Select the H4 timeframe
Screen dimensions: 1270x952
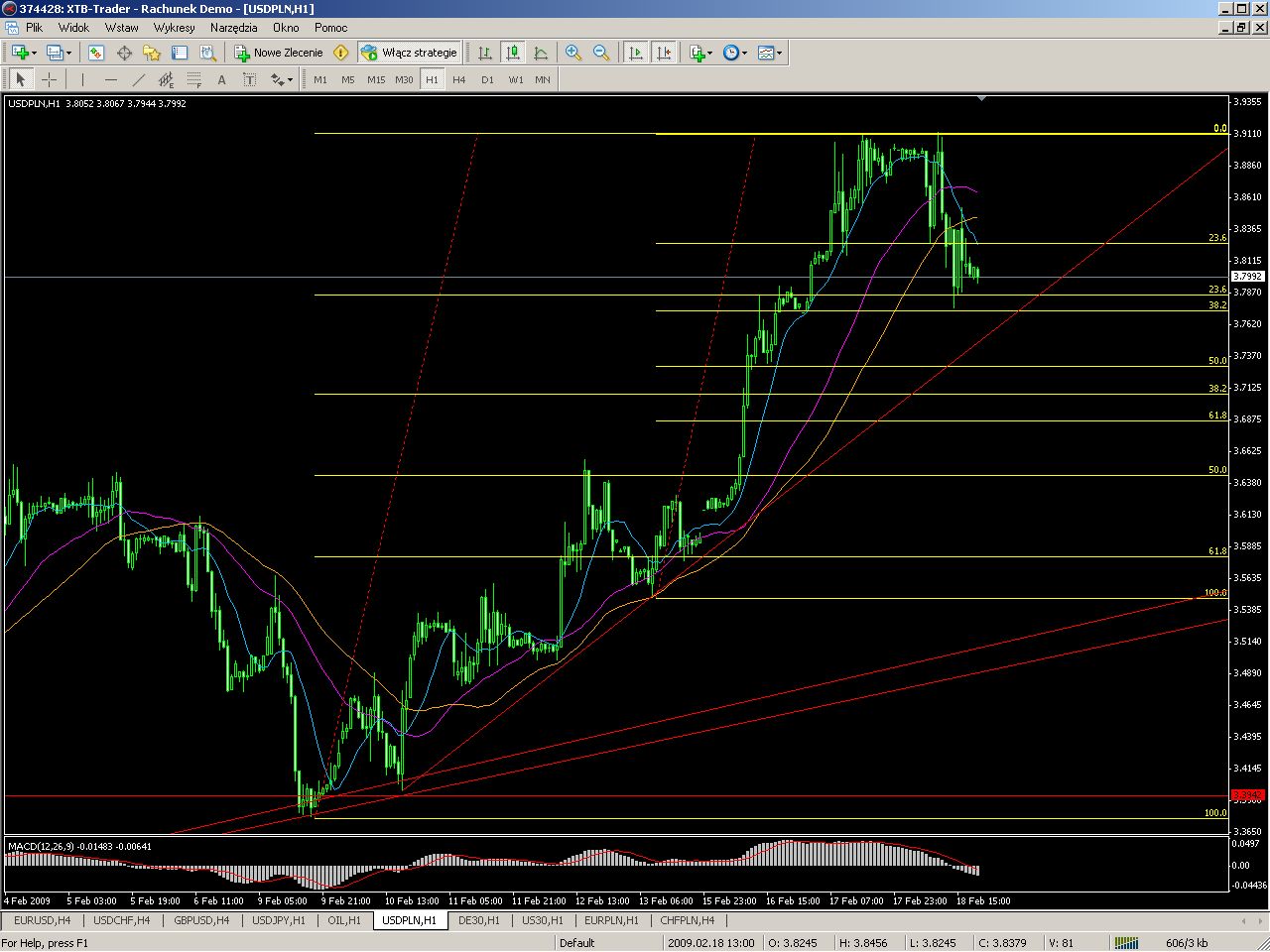458,79
